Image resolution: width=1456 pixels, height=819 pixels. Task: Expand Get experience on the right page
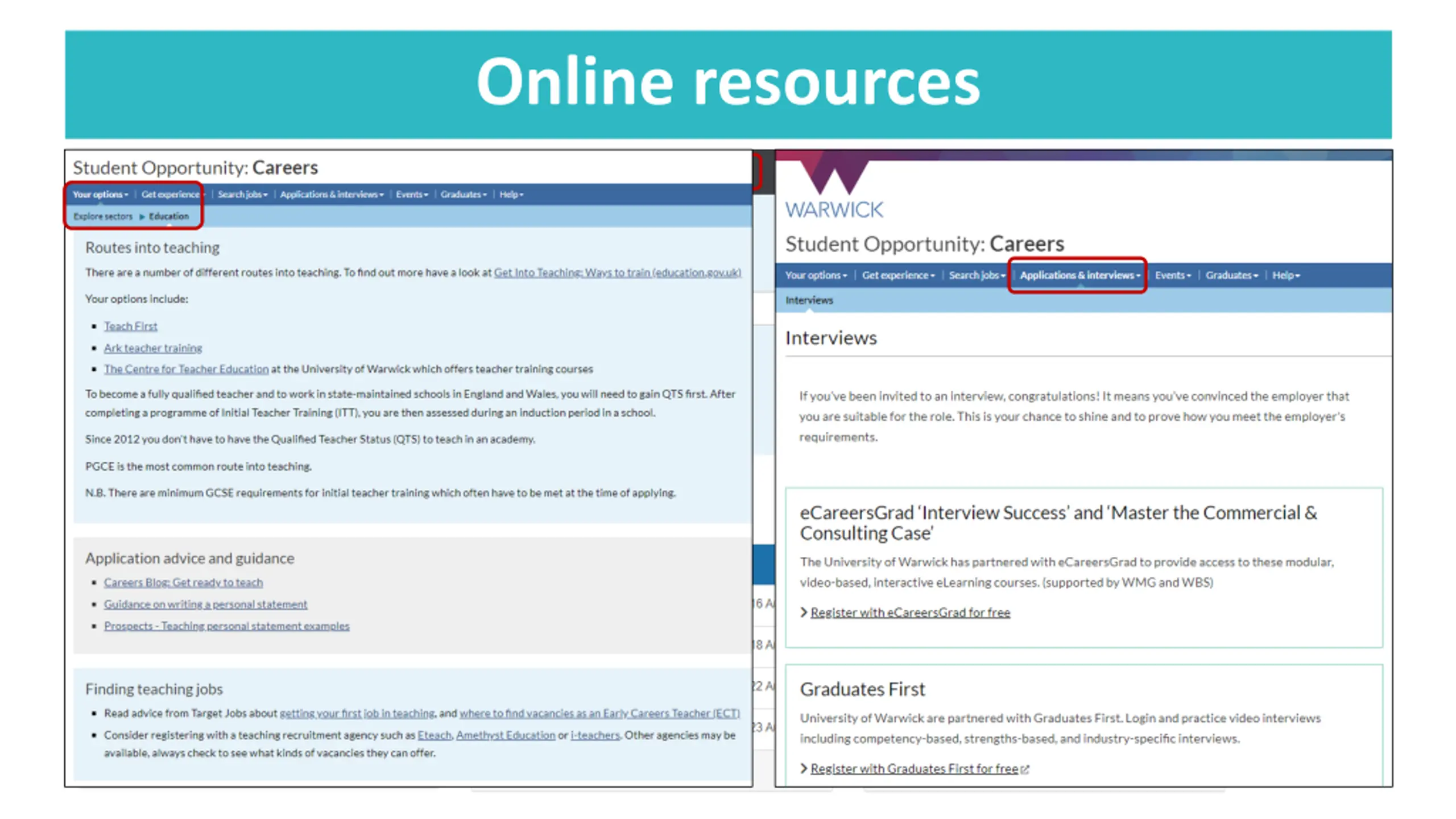pos(898,275)
